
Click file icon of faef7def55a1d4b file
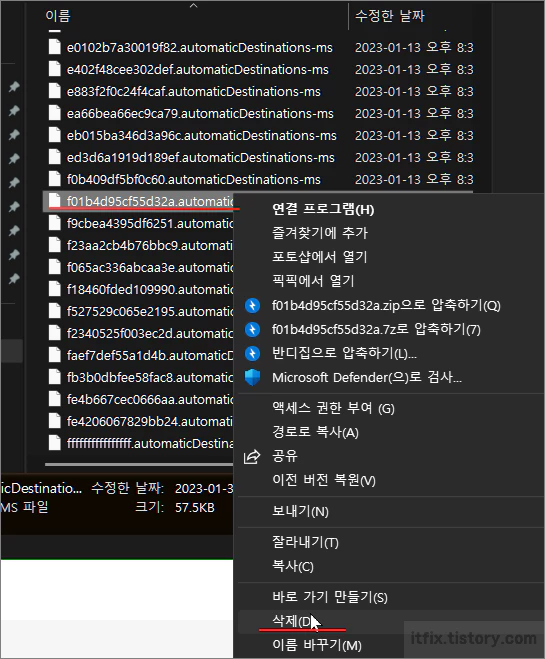click(55, 355)
